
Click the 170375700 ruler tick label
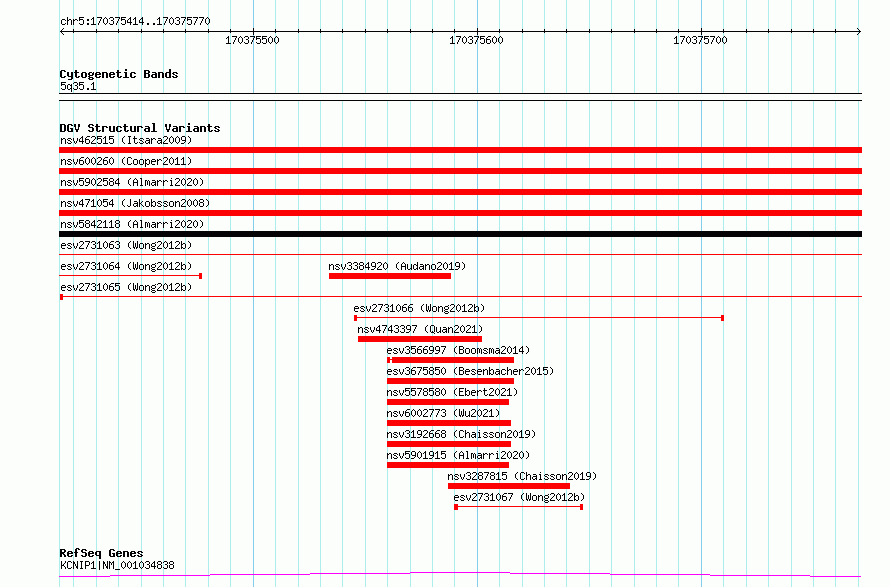pos(700,40)
